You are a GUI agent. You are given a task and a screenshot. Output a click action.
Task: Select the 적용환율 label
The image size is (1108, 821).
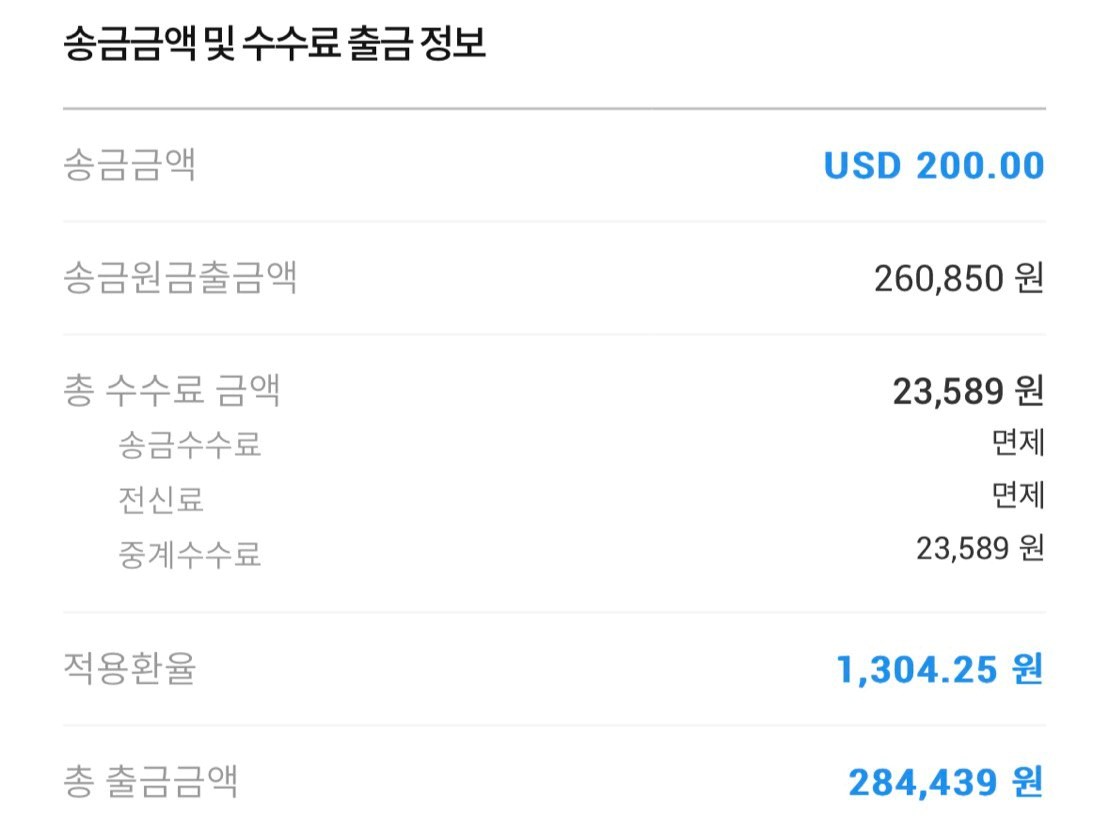coord(129,668)
